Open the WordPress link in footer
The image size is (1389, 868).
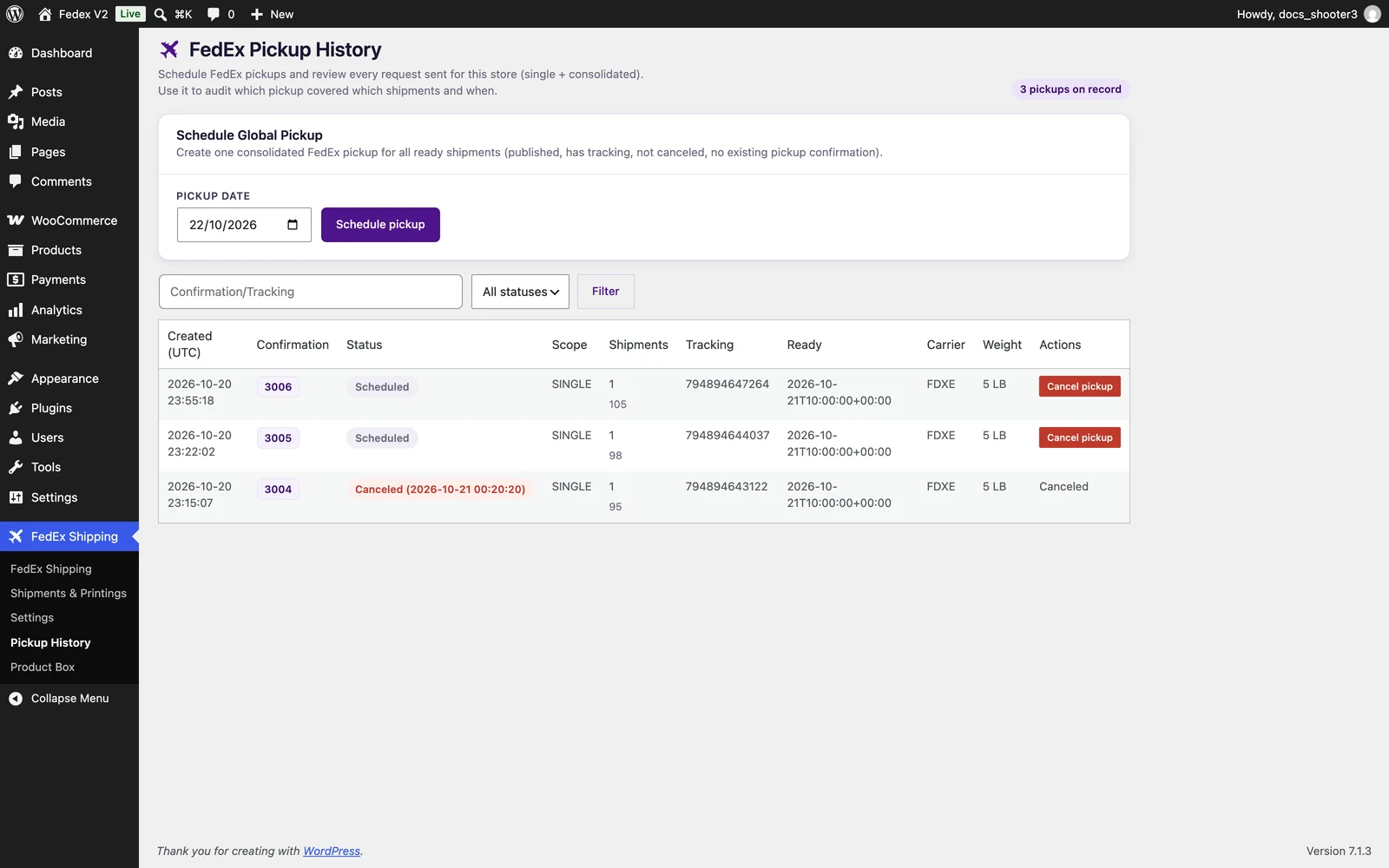[x=332, y=852]
